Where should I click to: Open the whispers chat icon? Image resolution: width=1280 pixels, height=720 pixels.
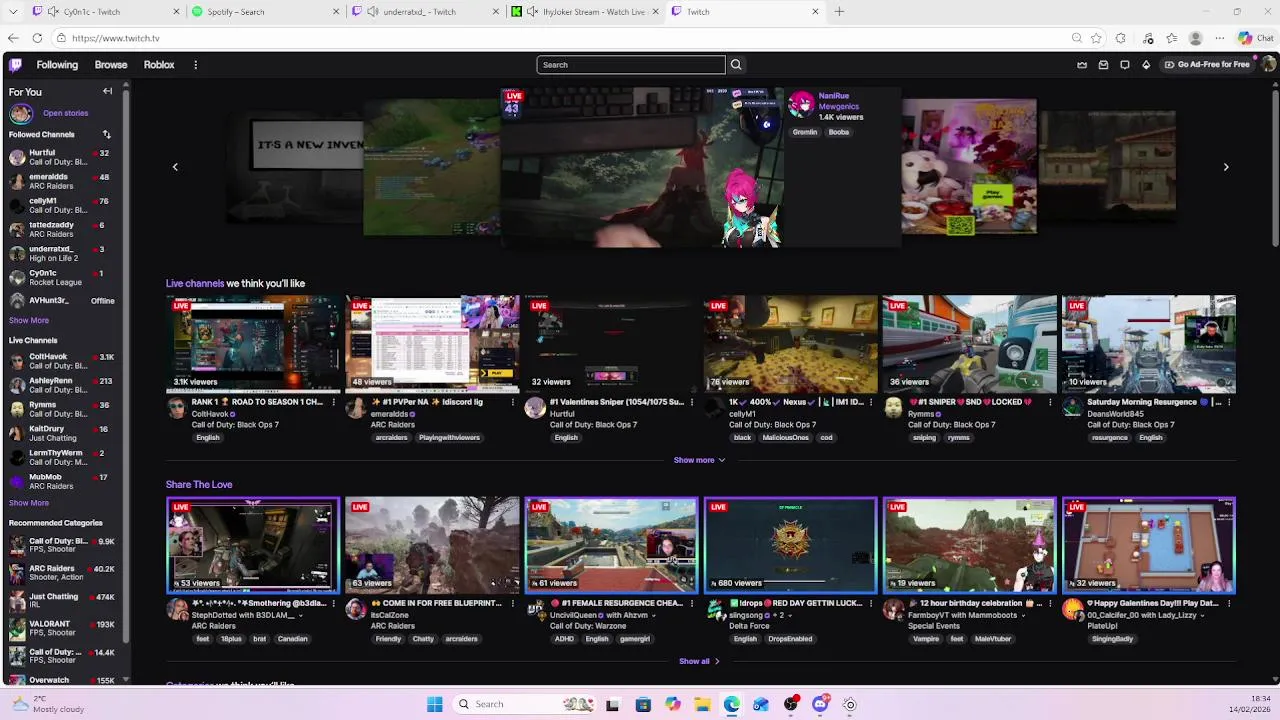(1125, 65)
